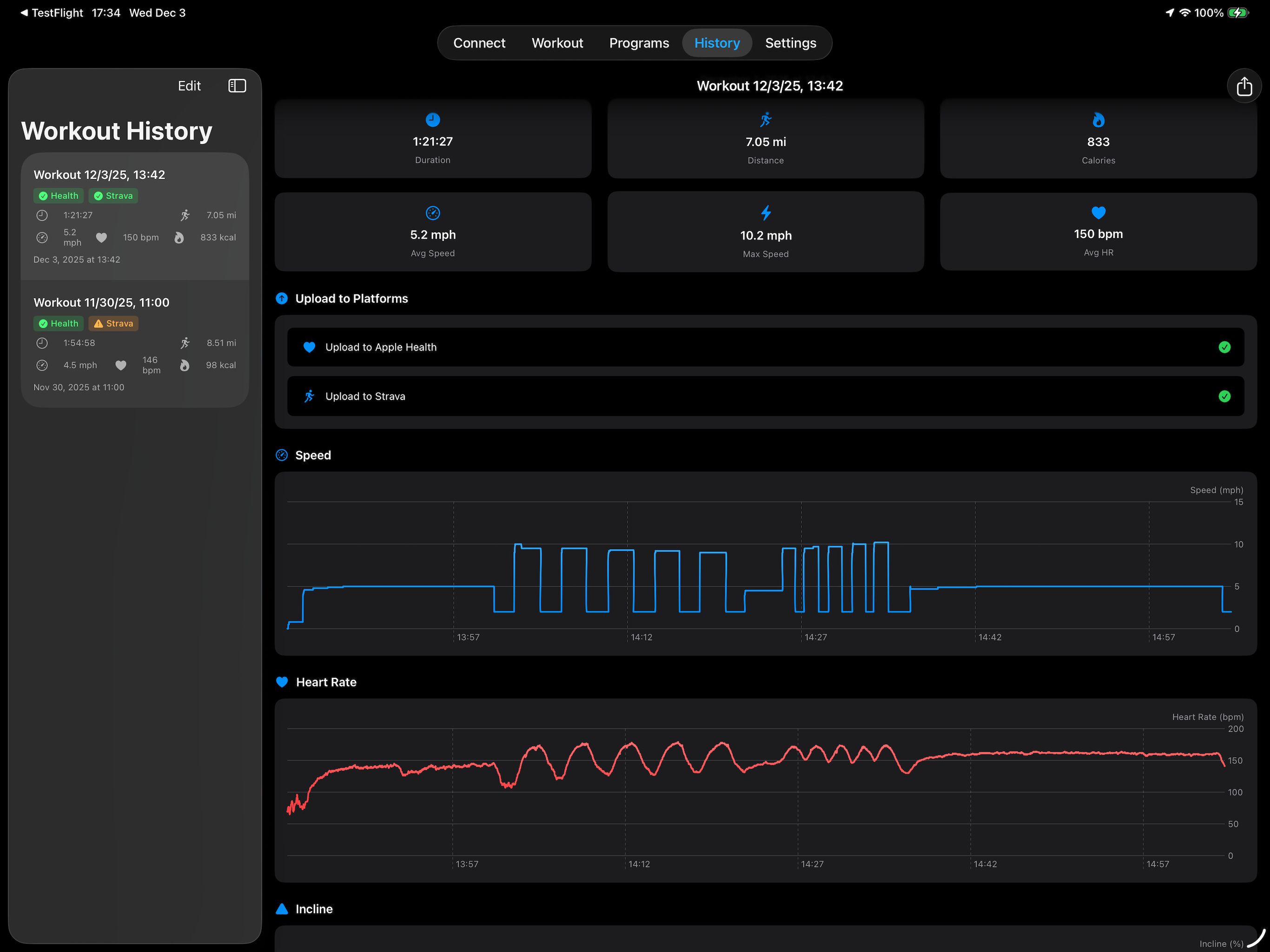Click the 150 bpm heart icon in sidebar
1270x952 pixels.
[102, 238]
